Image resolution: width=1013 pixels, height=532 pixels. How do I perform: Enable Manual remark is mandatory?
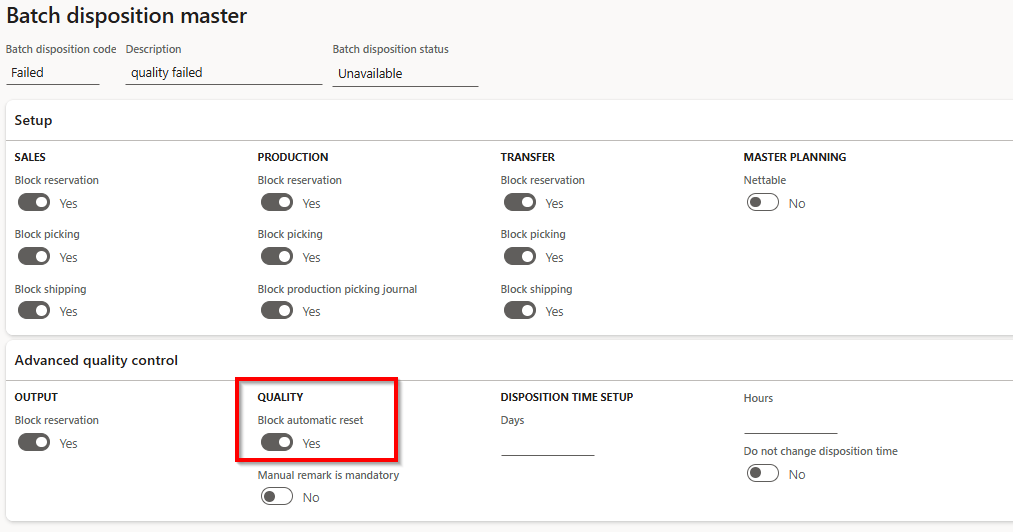[277, 497]
